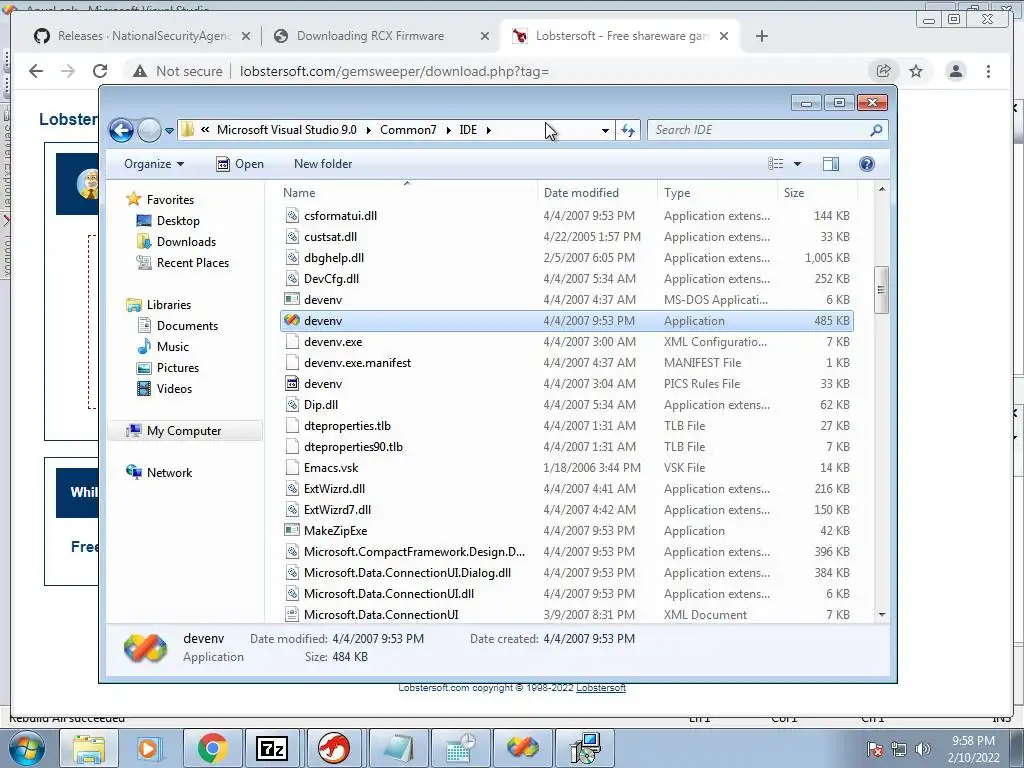Select devenv.exe.manifest file

[x=566, y=362]
